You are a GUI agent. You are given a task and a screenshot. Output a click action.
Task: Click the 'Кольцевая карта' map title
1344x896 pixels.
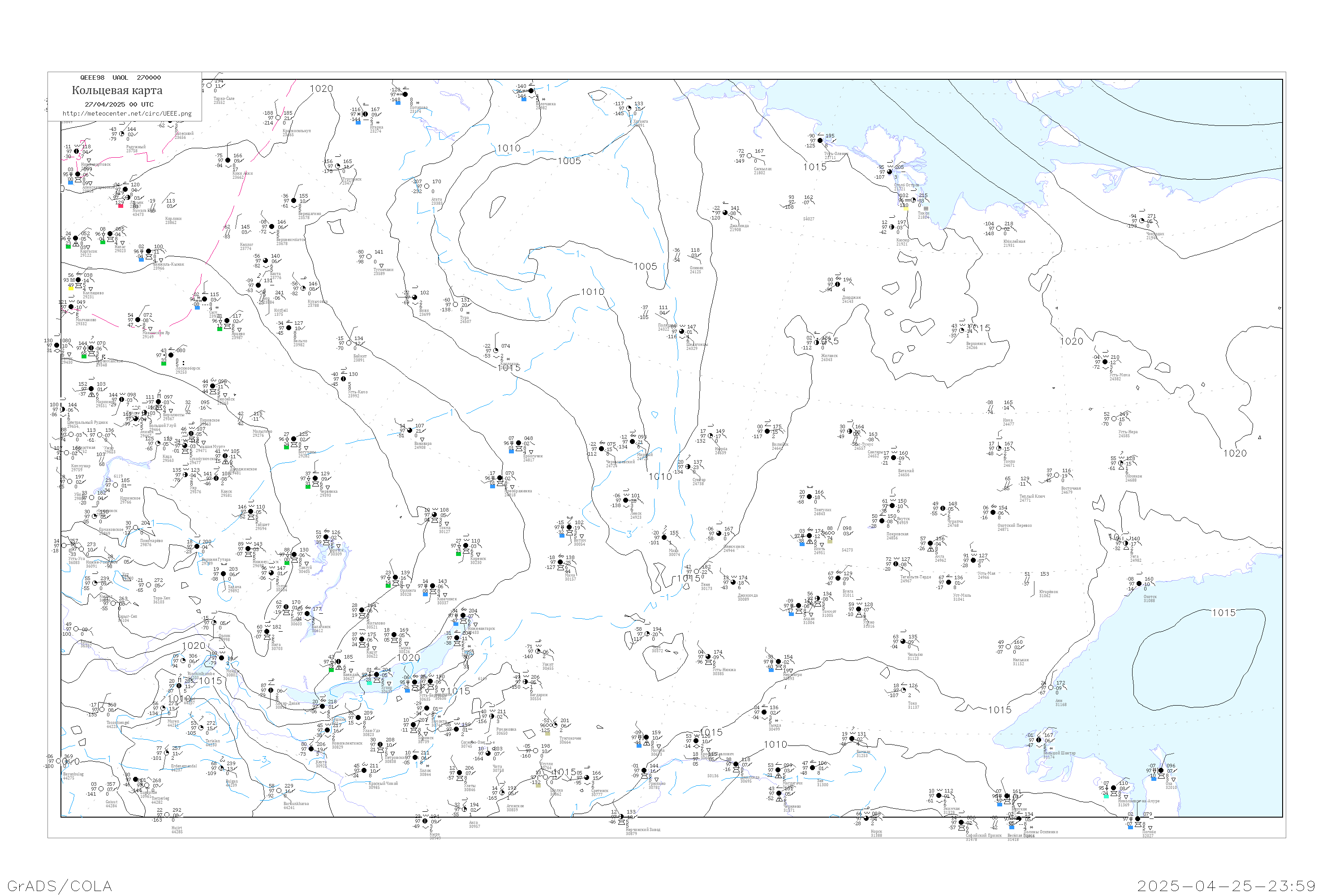click(116, 90)
